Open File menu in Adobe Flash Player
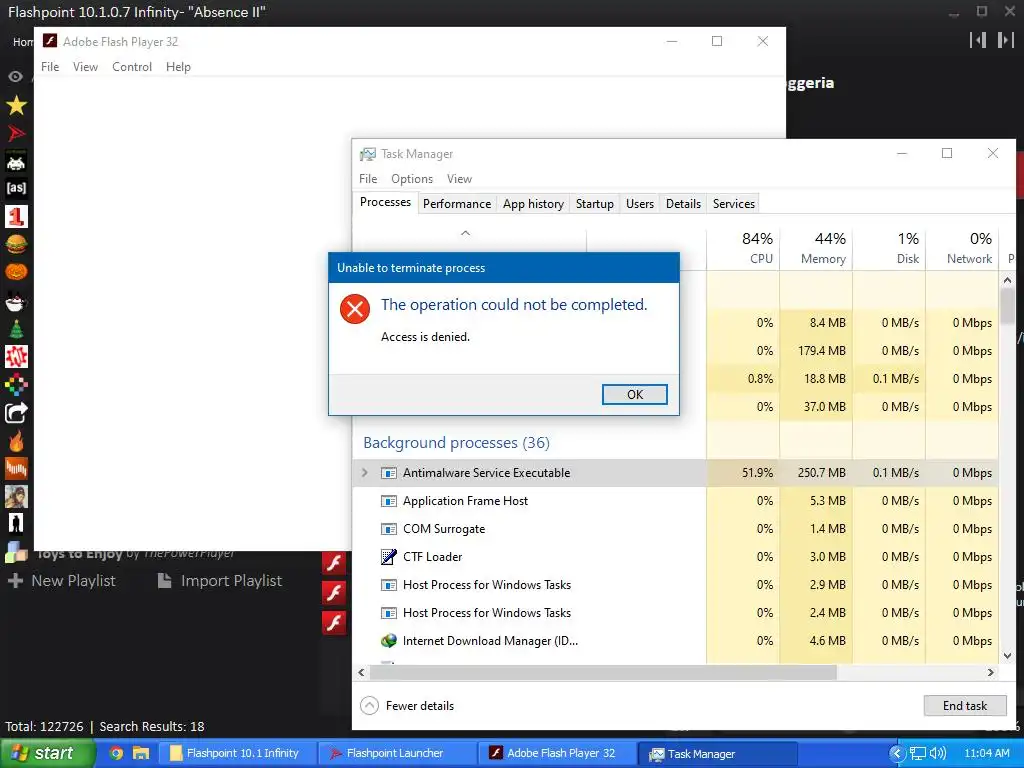 (50, 67)
